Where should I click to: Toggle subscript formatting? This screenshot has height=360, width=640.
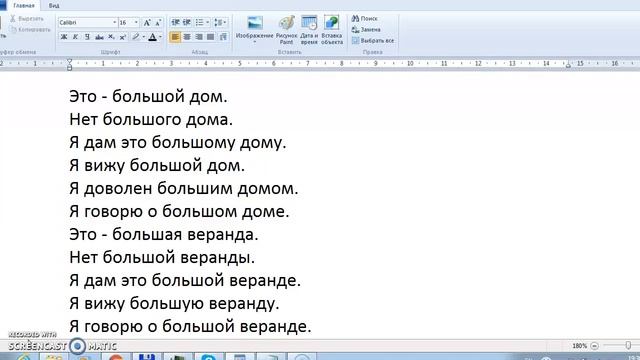[111, 37]
